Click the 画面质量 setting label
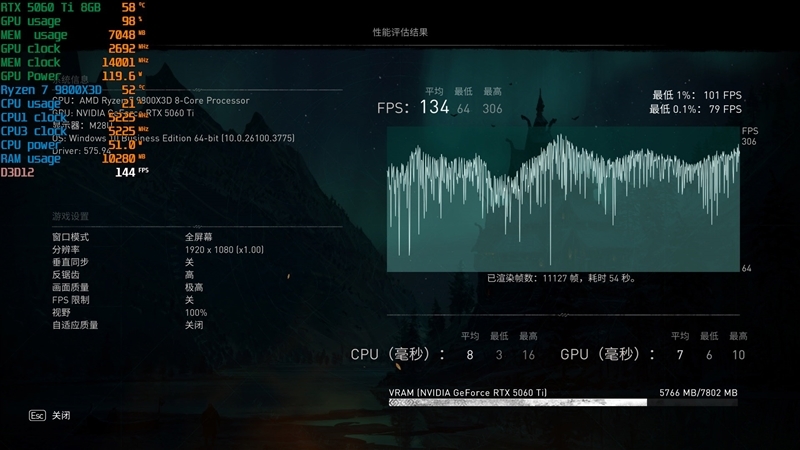The height and width of the screenshot is (450, 800). (x=70, y=287)
